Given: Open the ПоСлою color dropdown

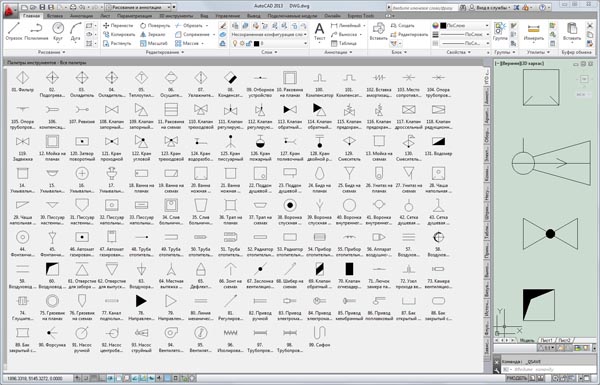Looking at the screenshot, I should pyautogui.click(x=464, y=25).
